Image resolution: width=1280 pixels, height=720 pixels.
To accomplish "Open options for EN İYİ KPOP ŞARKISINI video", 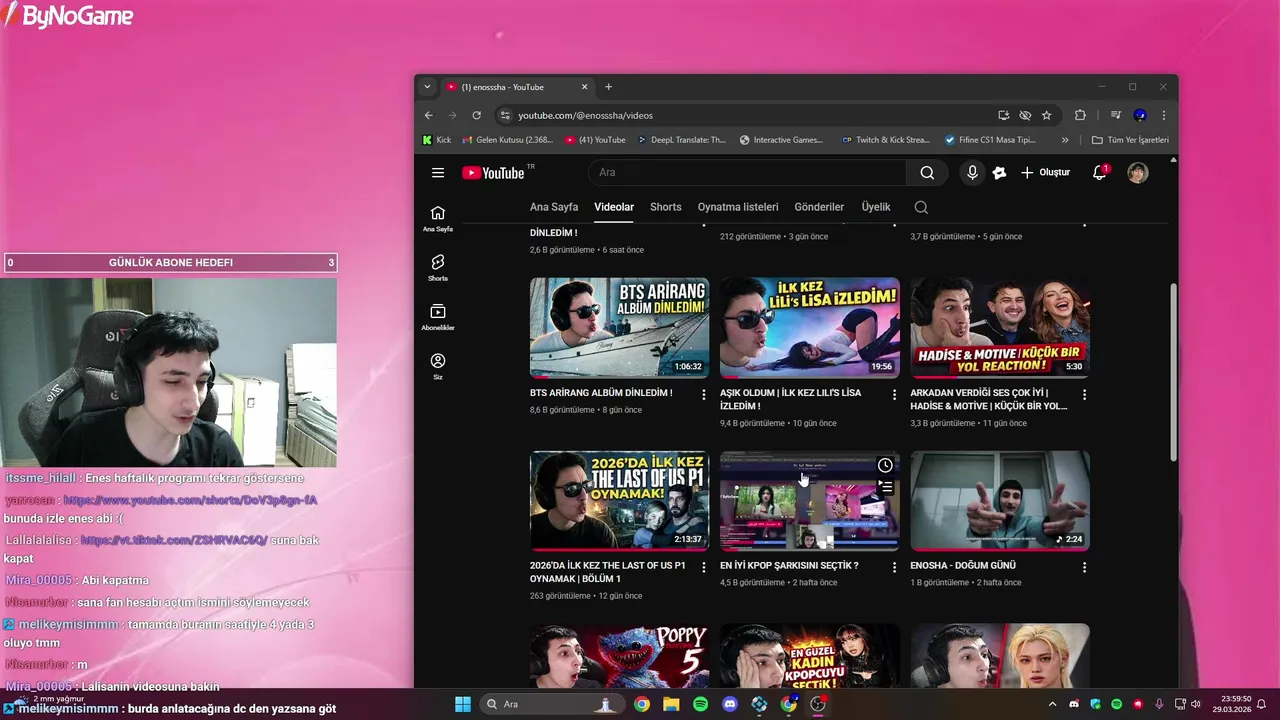I will 894,567.
